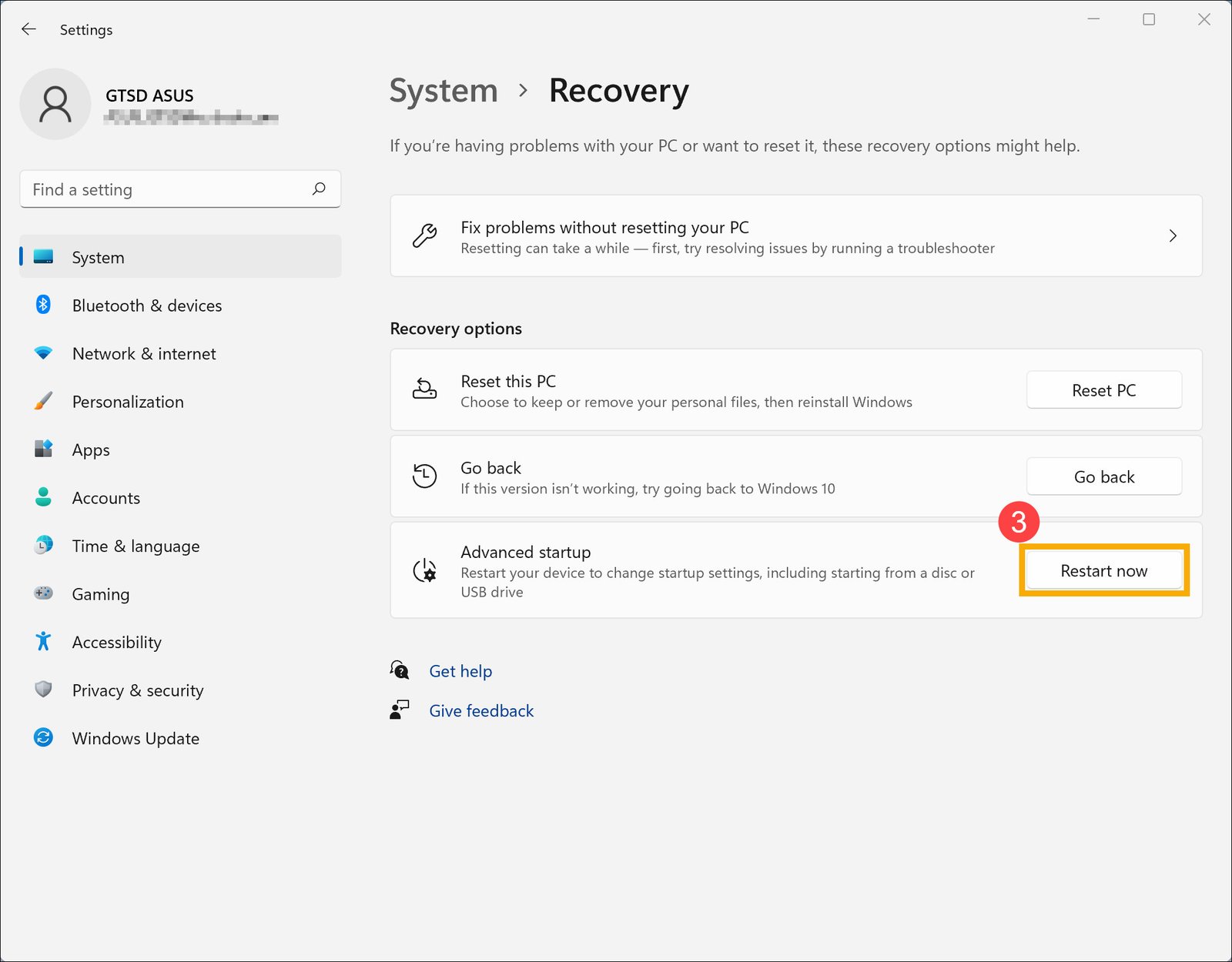Open the Privacy & security shield icon
Screen dimensions: 1232x962
(44, 690)
